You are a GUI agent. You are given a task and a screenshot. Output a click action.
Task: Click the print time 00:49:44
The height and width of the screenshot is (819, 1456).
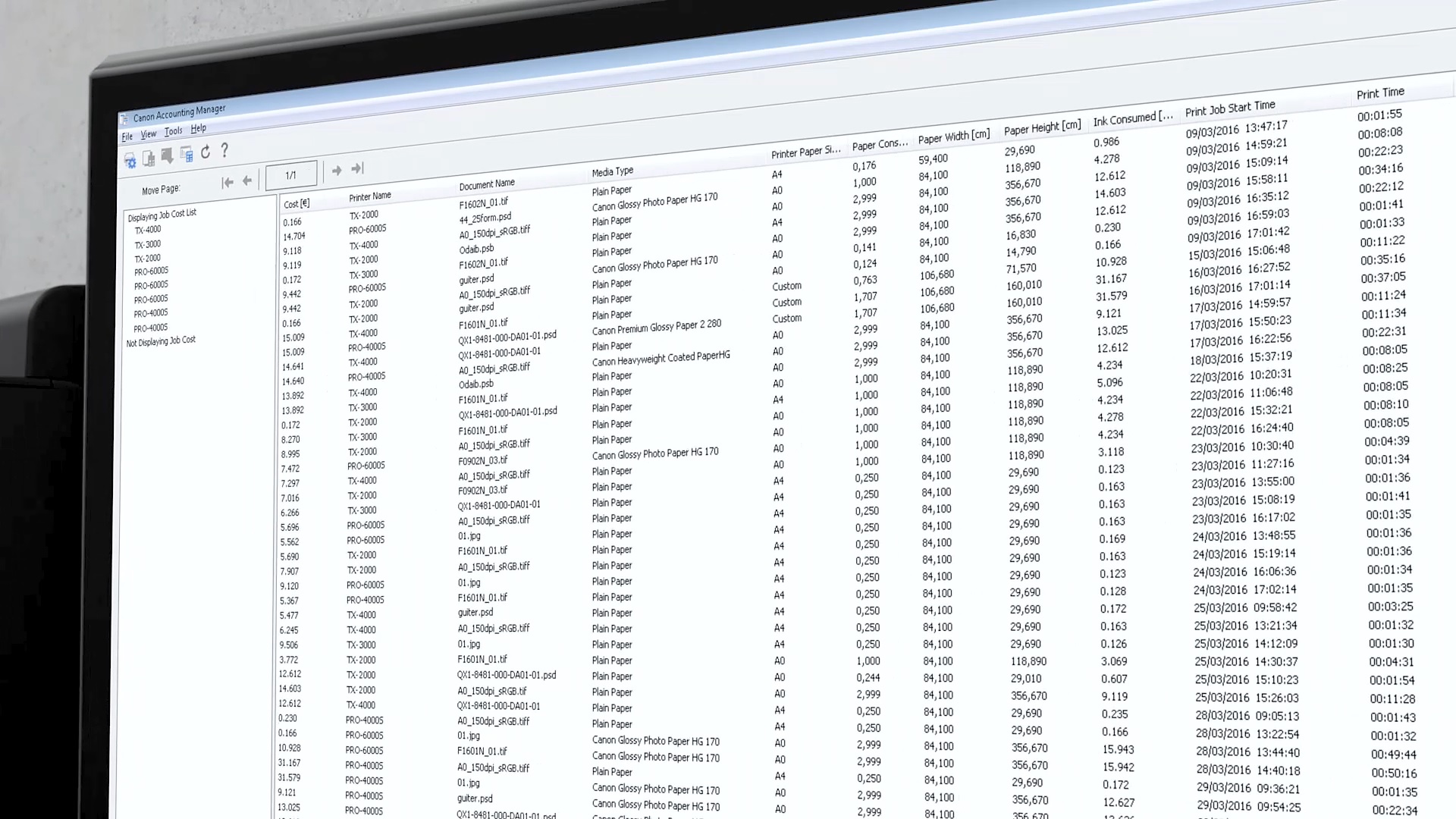[x=1394, y=755]
